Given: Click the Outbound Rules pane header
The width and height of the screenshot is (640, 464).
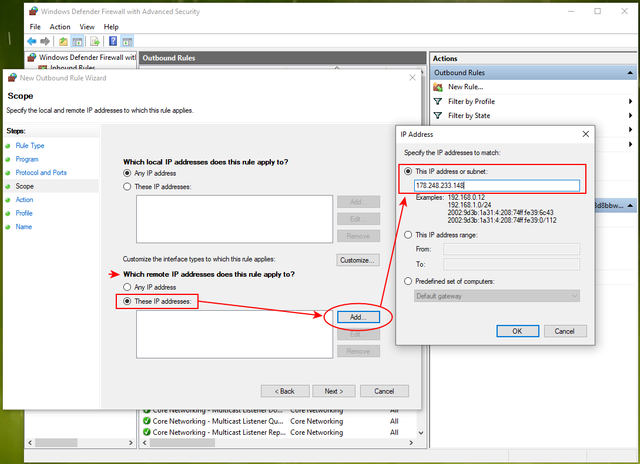Looking at the screenshot, I should pyautogui.click(x=282, y=58).
